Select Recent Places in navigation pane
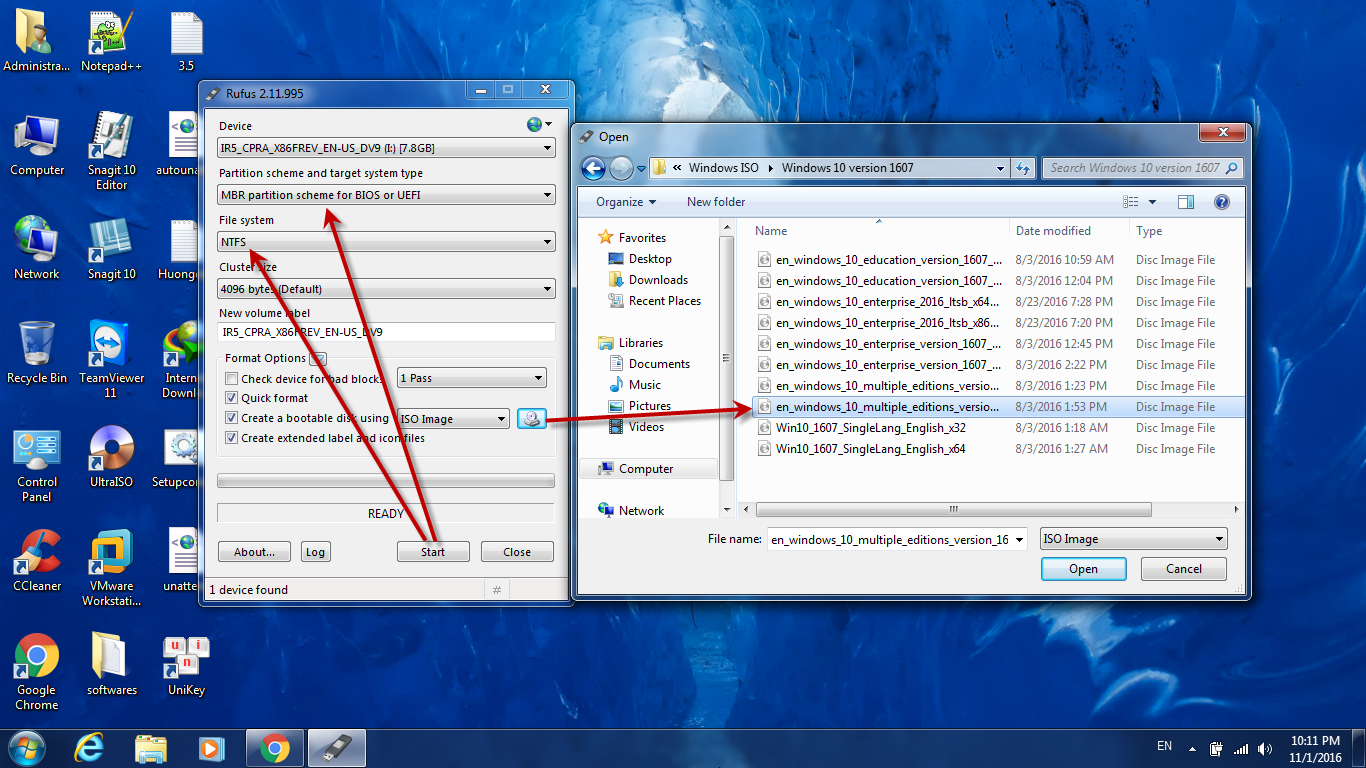The height and width of the screenshot is (768, 1366). pyautogui.click(x=665, y=301)
